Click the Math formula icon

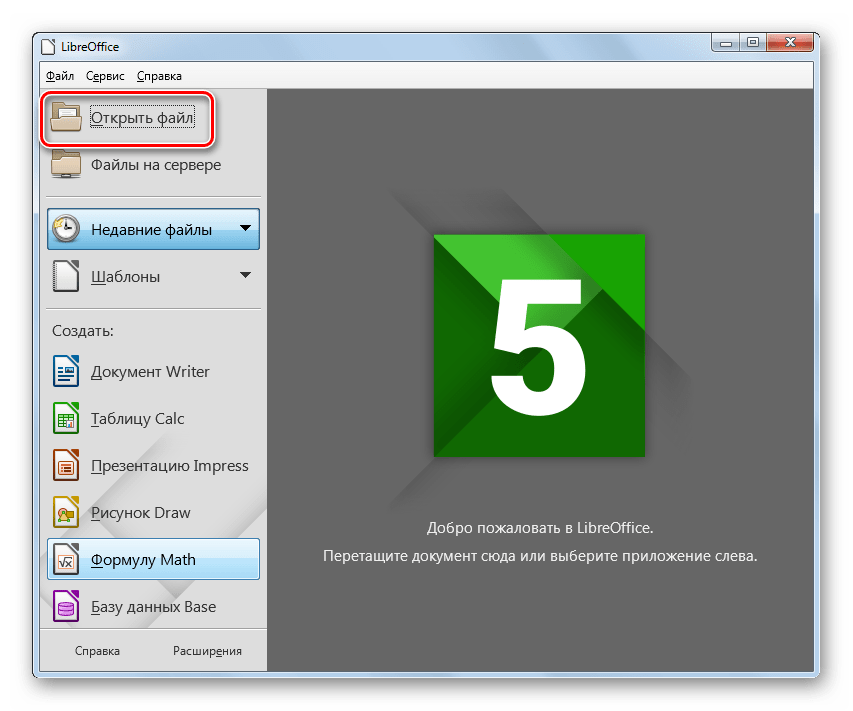pyautogui.click(x=66, y=560)
